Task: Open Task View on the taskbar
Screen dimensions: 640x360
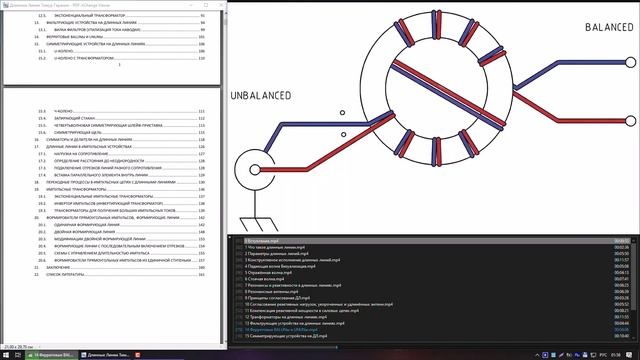Action: [18, 355]
